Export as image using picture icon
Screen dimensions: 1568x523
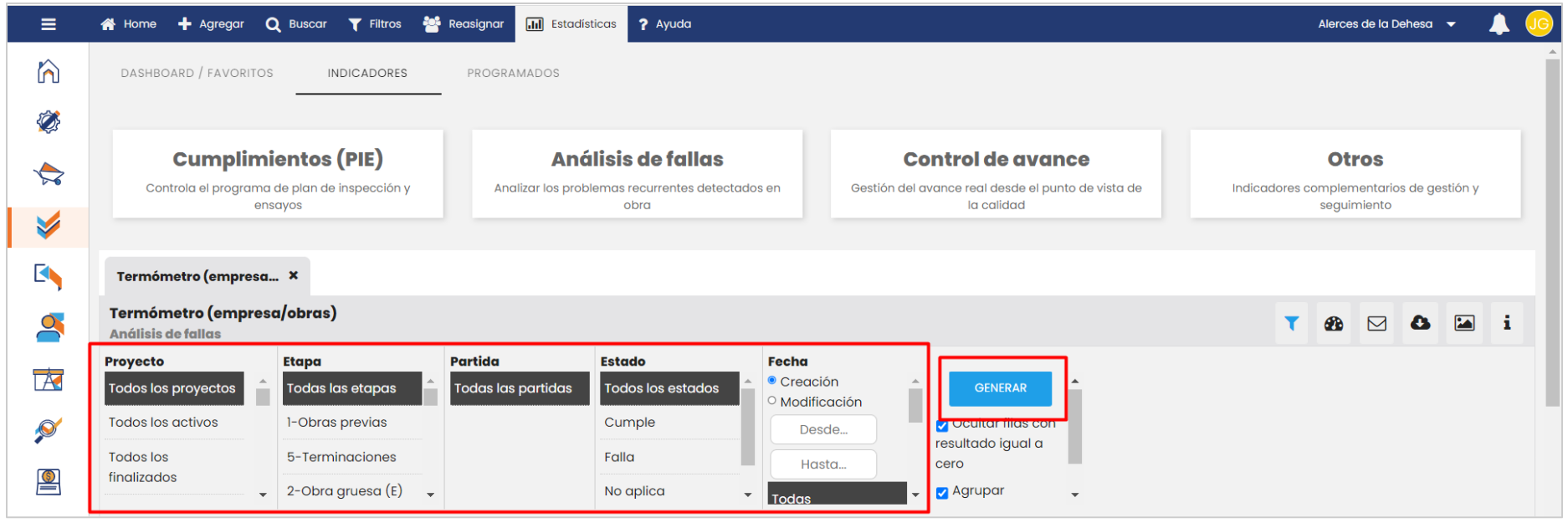click(x=1463, y=323)
